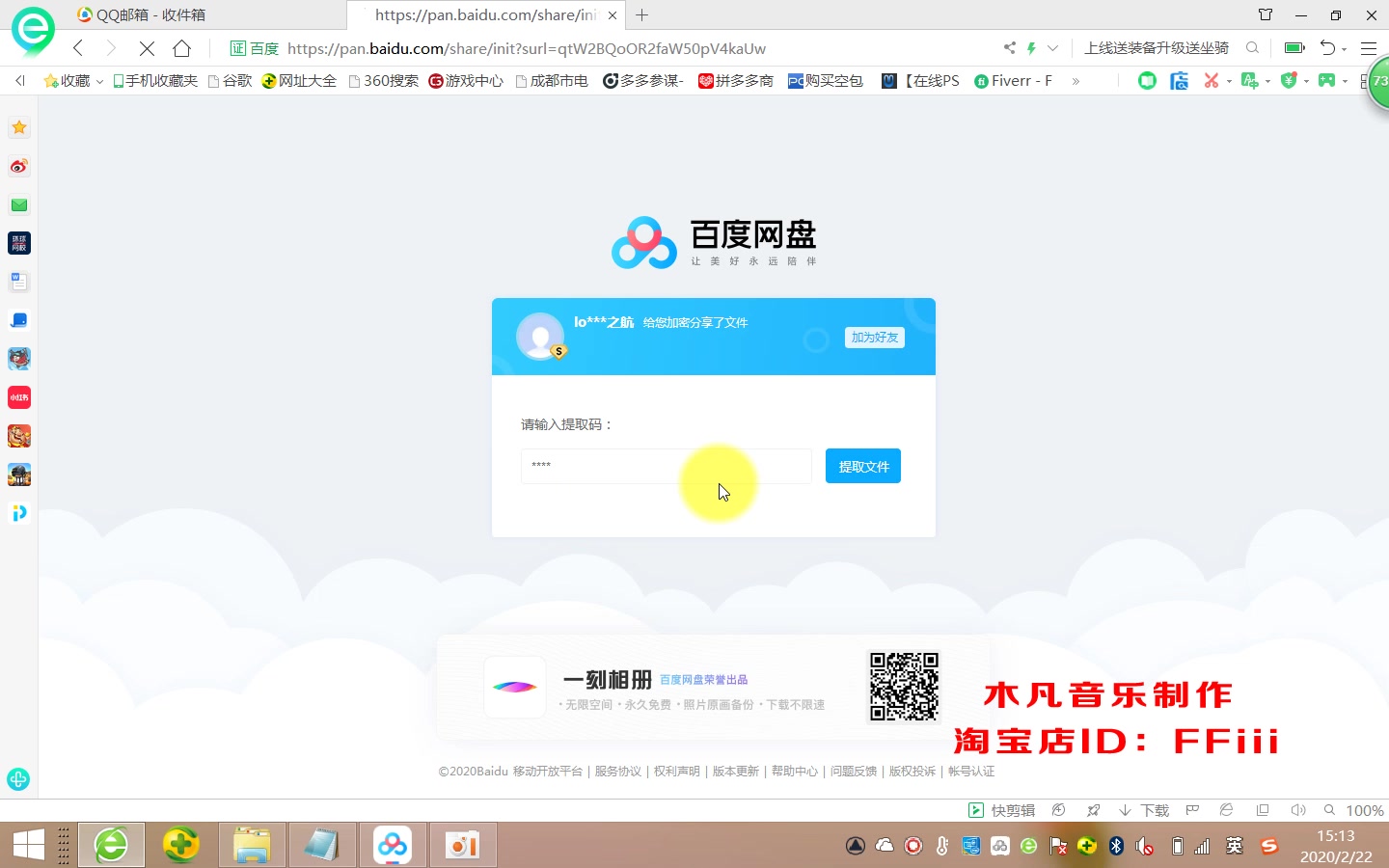Open the 网址大全 bookmark
1389x868 pixels.
[x=300, y=81]
